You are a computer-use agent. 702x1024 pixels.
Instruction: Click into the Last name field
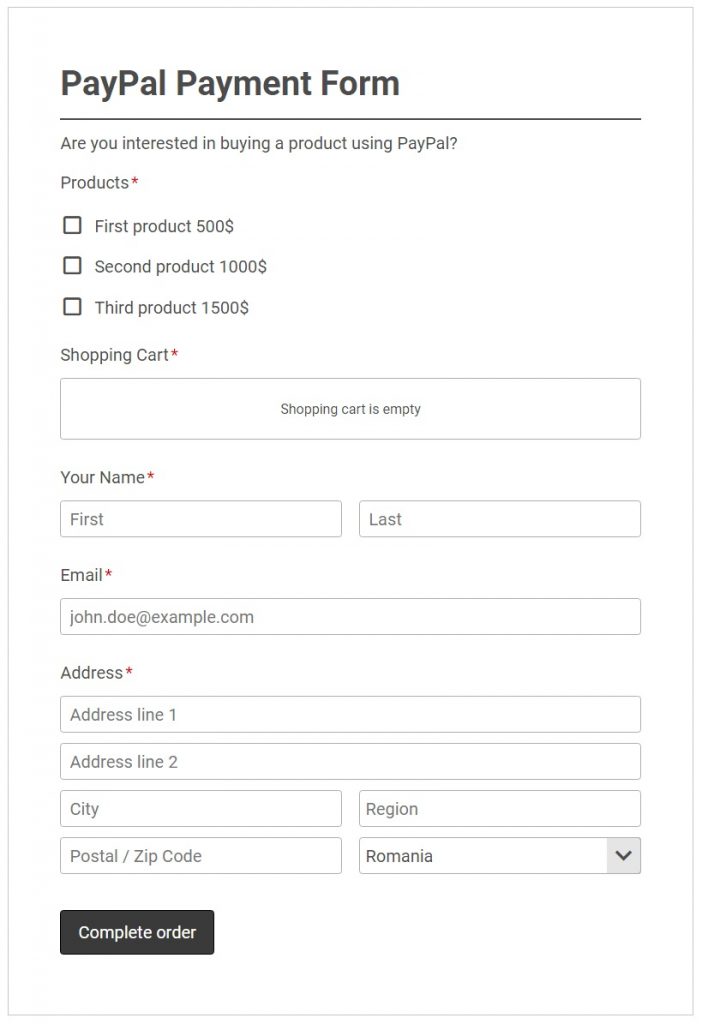(x=500, y=519)
